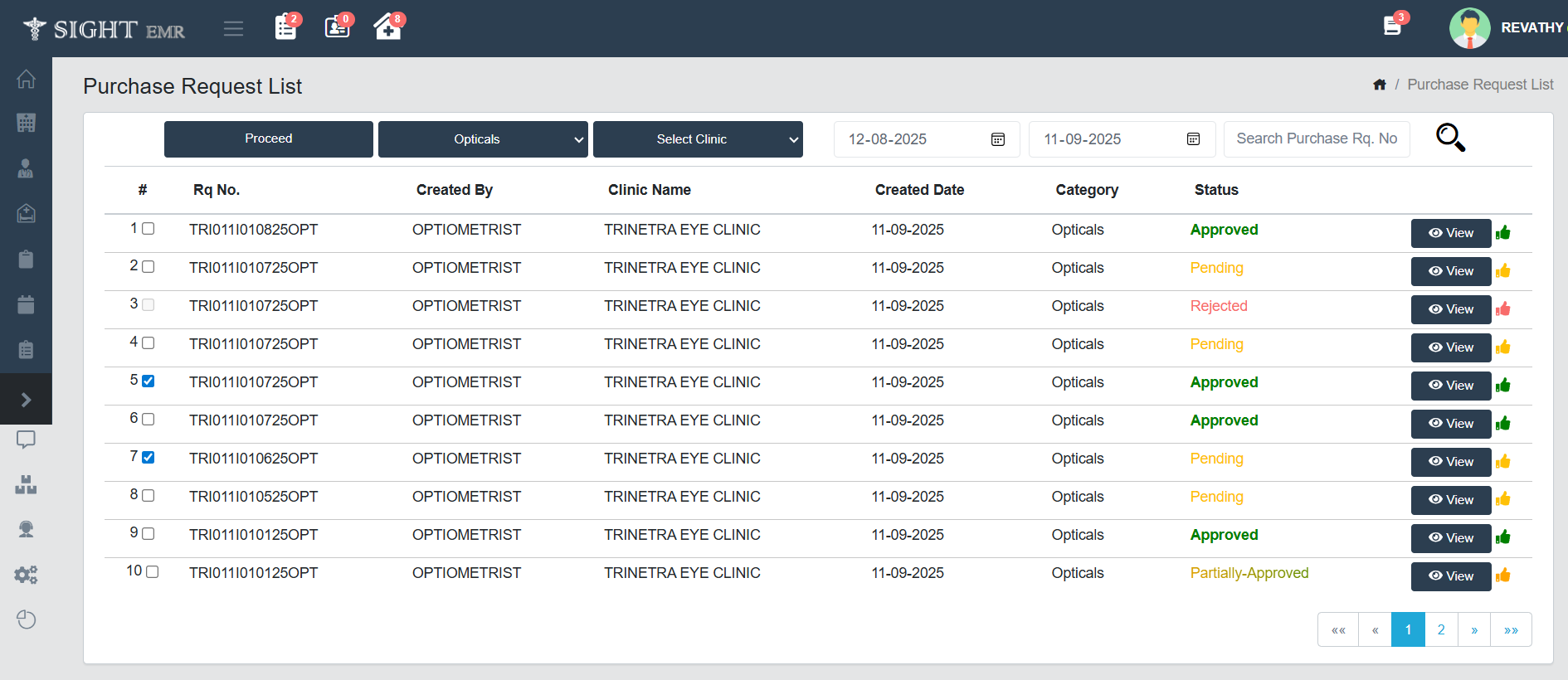Image resolution: width=1568 pixels, height=680 pixels.
Task: Open settings gears icon in sidebar
Action: point(26,575)
